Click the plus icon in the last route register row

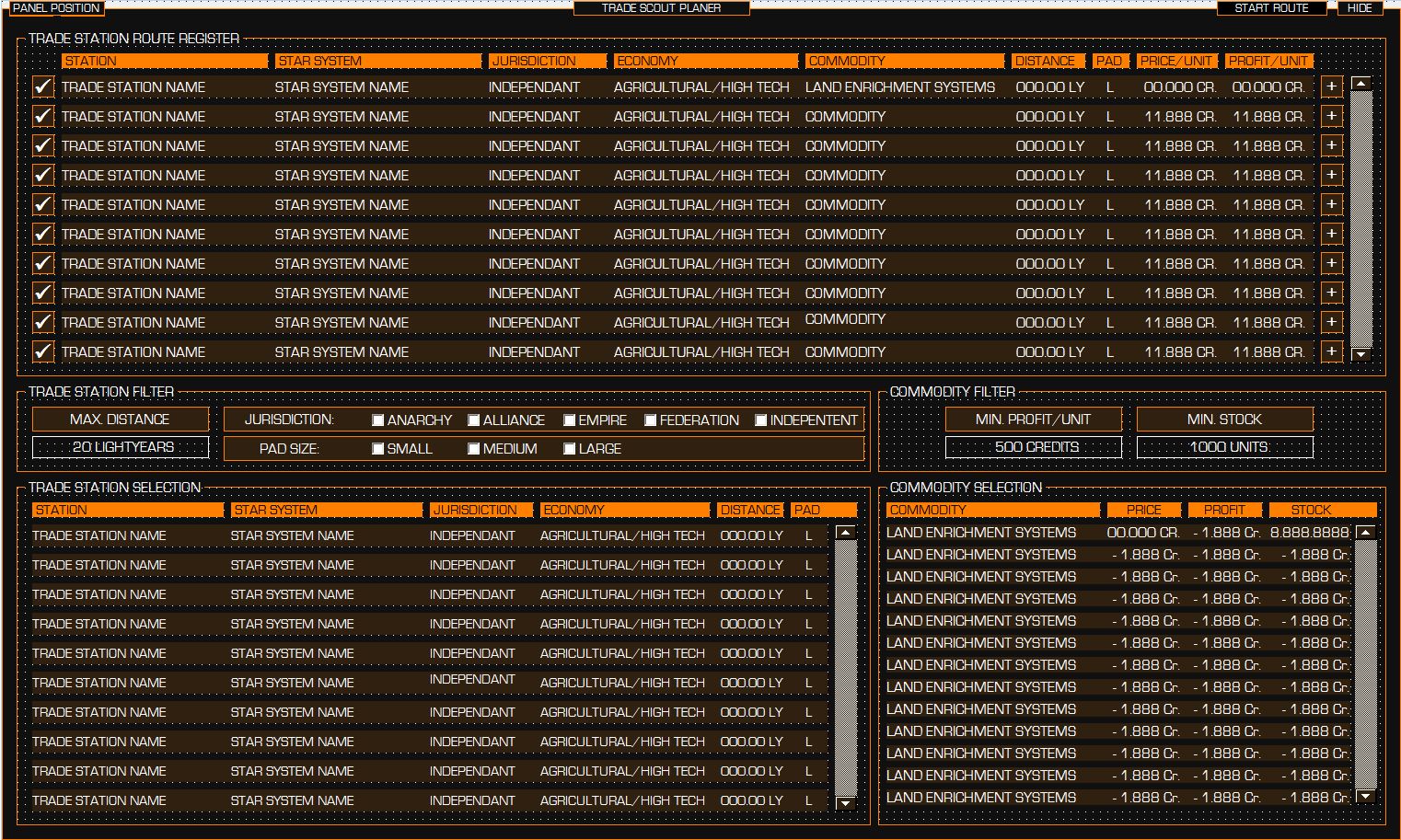tap(1331, 351)
